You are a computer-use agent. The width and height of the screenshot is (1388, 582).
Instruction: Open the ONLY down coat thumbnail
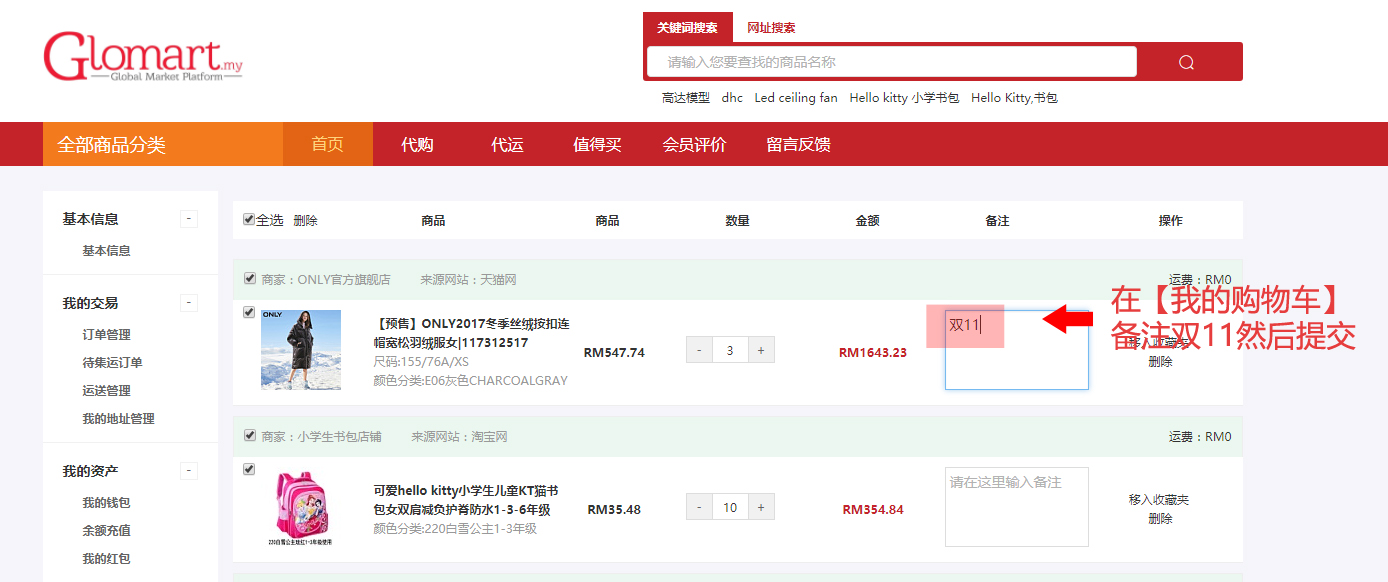click(301, 350)
